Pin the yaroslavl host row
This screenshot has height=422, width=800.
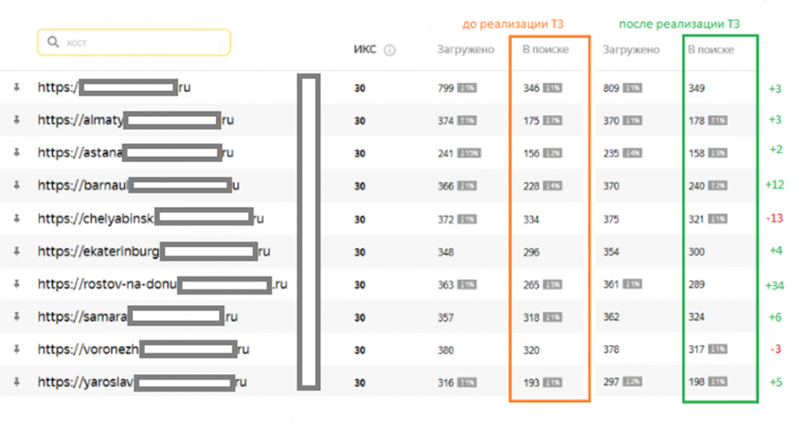17,382
